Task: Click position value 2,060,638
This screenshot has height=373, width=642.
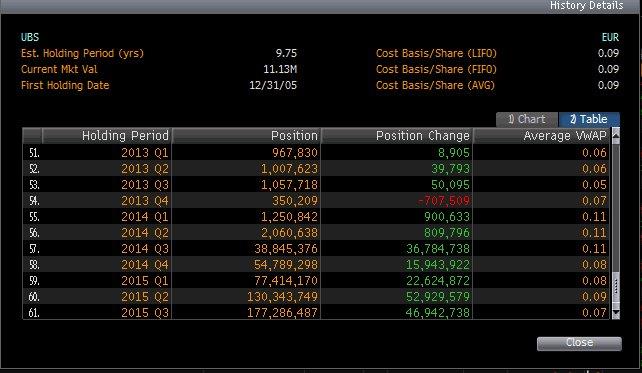Action: tap(289, 233)
